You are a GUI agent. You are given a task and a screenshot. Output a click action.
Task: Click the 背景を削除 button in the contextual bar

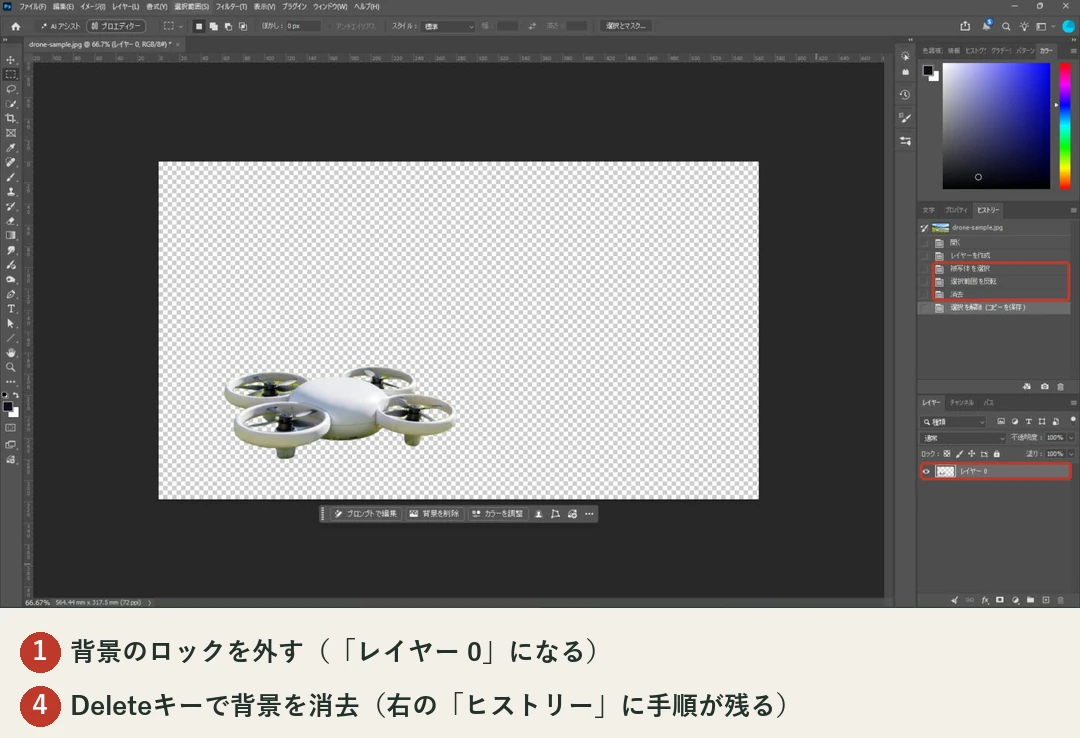[x=435, y=514]
